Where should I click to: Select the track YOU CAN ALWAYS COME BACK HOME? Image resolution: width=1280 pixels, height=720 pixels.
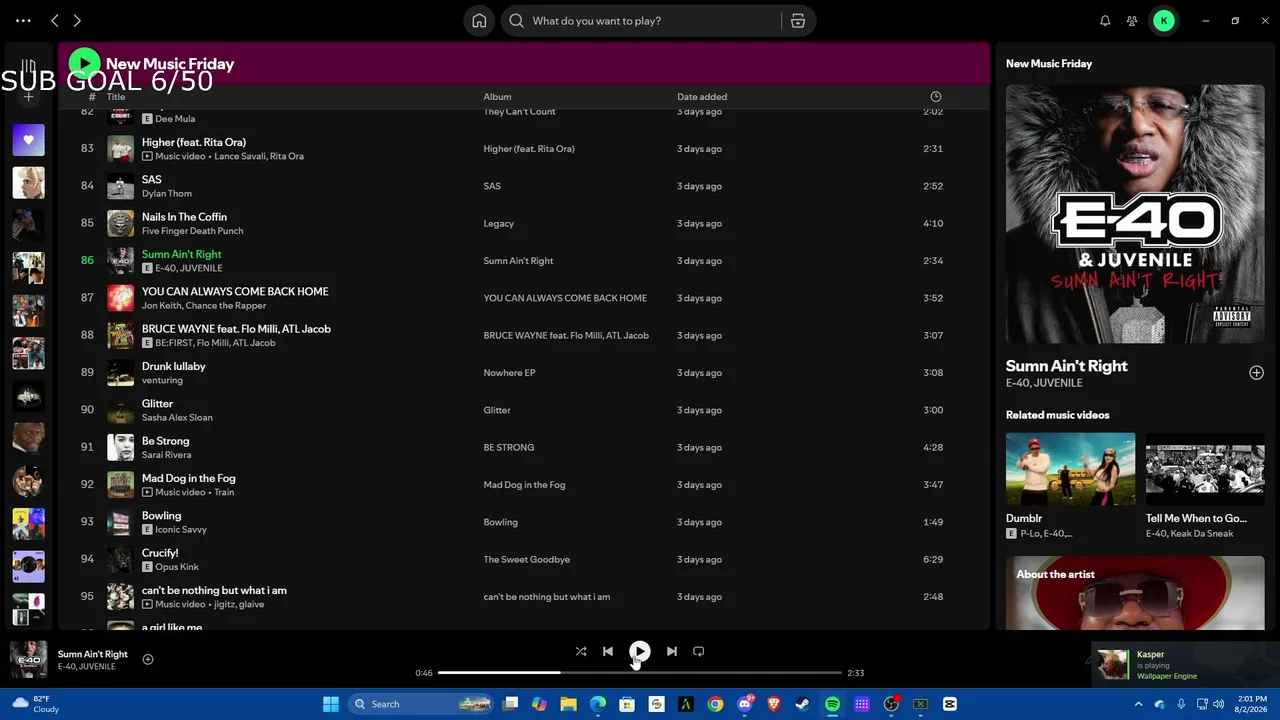[x=235, y=292]
